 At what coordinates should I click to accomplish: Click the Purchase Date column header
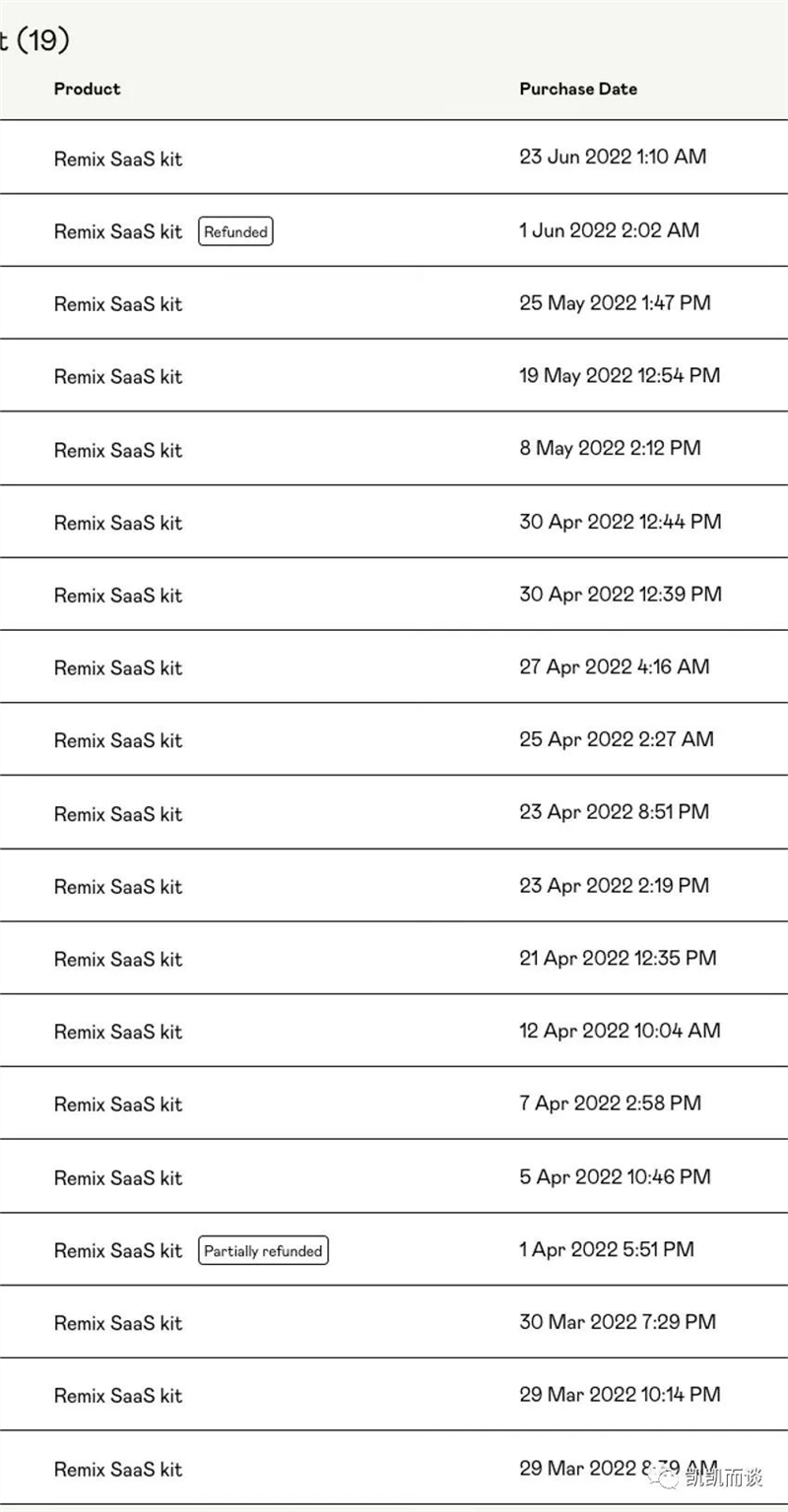click(x=578, y=89)
